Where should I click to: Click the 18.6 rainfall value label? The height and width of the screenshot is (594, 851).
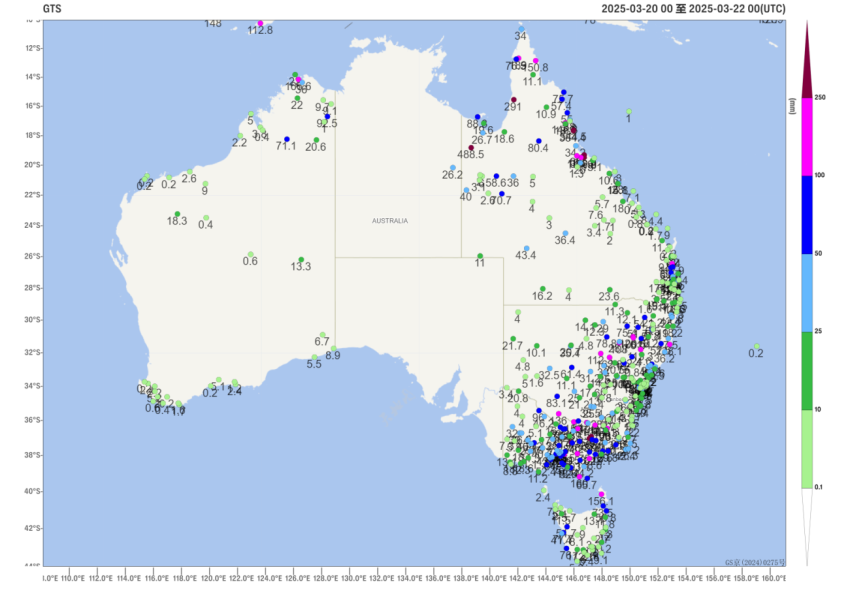click(x=504, y=139)
